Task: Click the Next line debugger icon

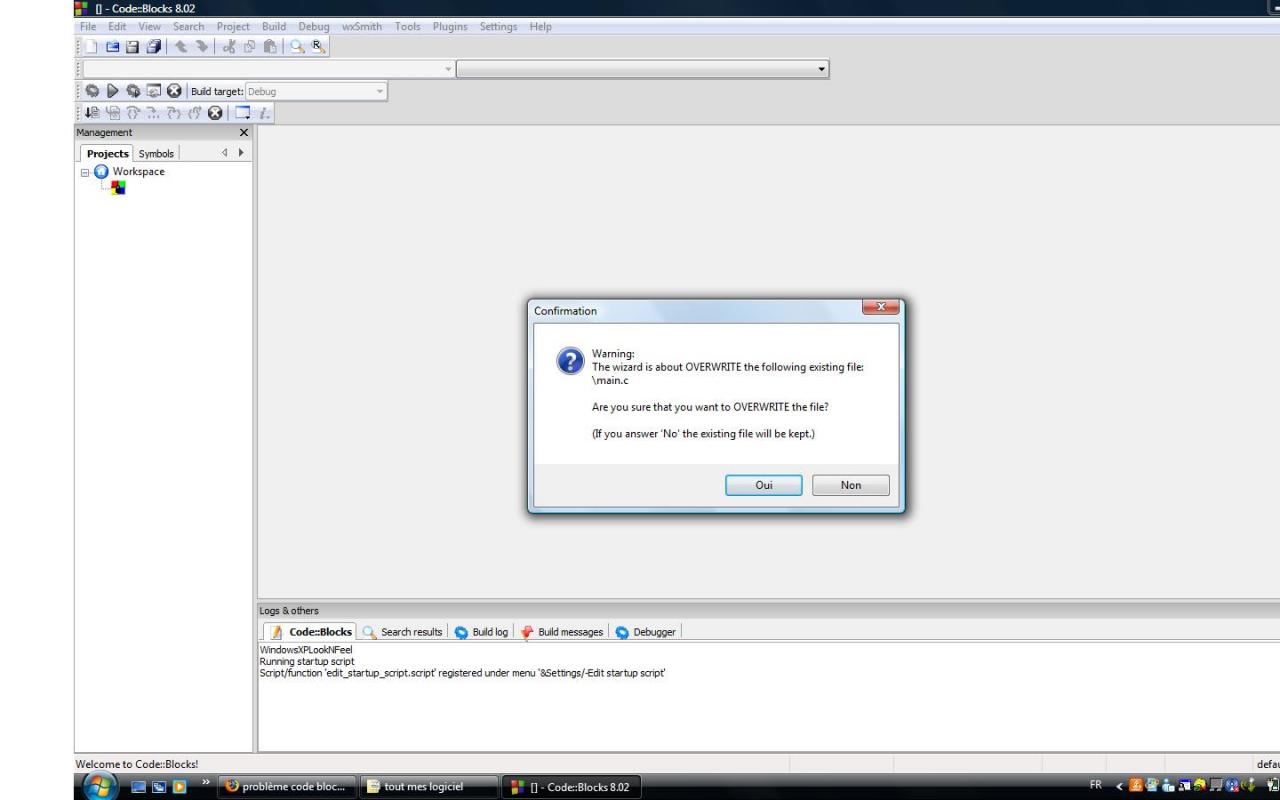Action: pyautogui.click(x=133, y=113)
